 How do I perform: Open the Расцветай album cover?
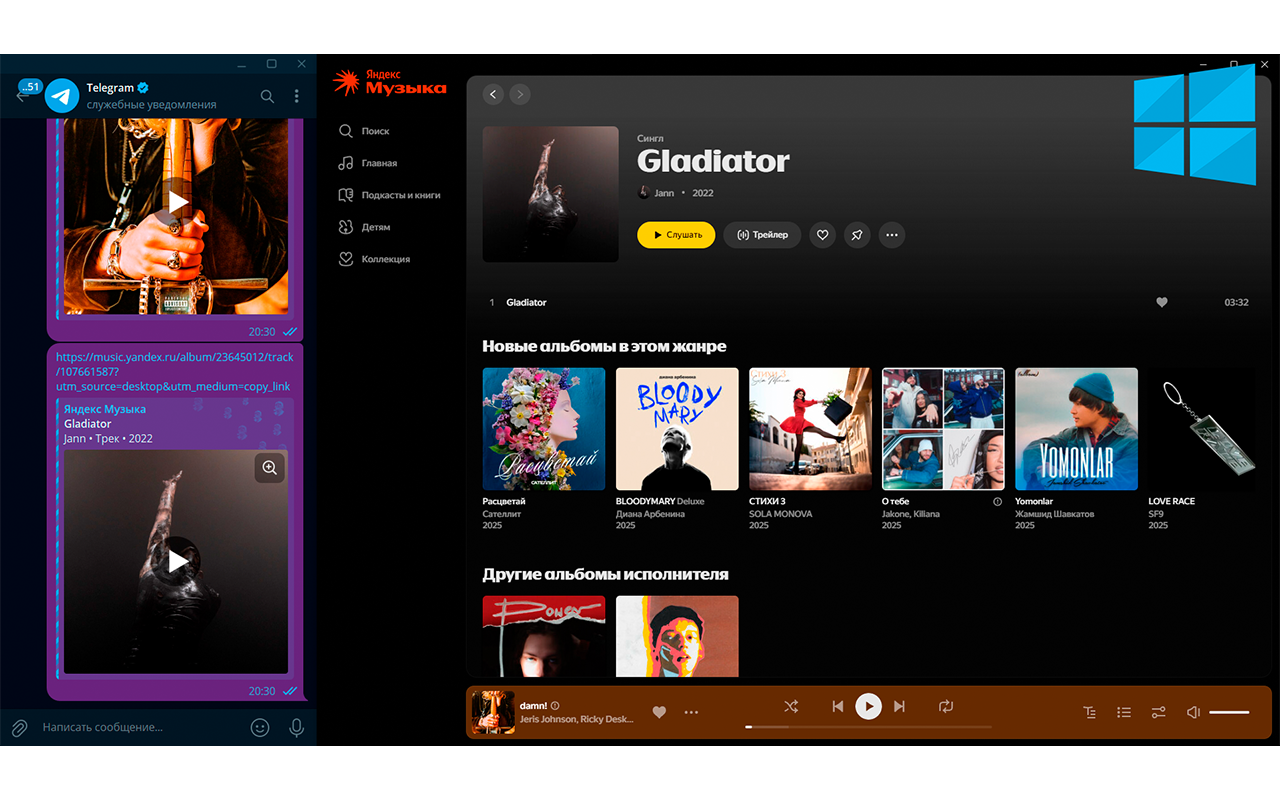[544, 429]
